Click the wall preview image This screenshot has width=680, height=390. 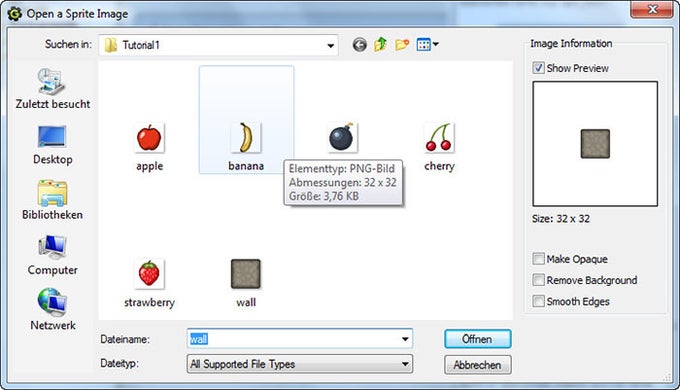pos(595,144)
